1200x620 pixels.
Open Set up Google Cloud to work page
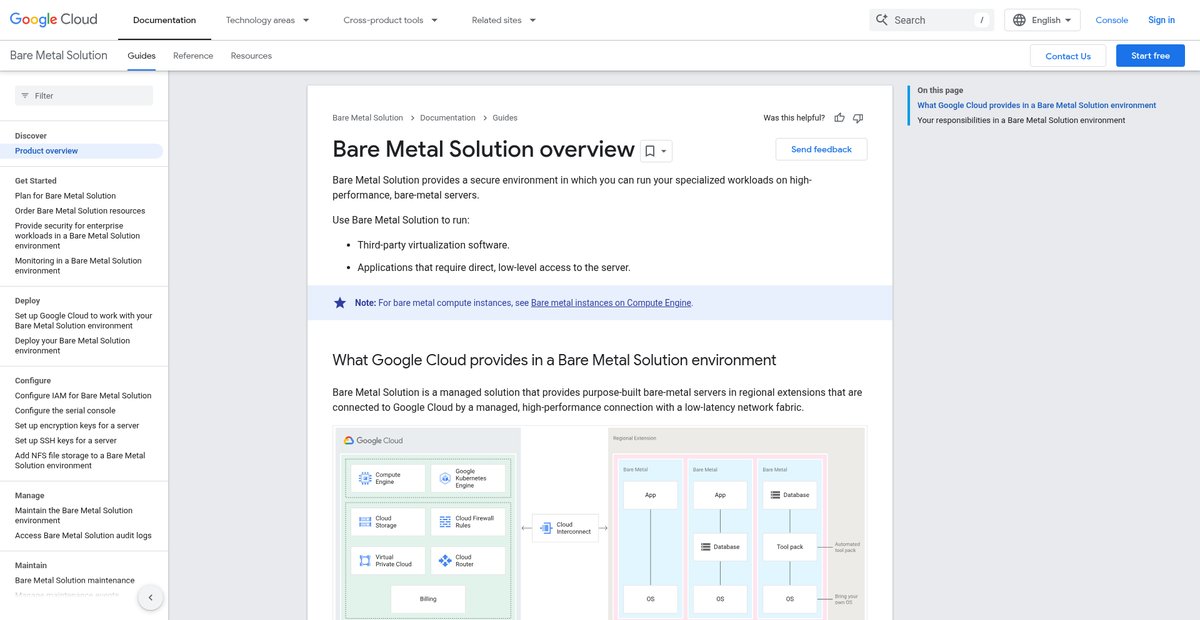coord(84,321)
